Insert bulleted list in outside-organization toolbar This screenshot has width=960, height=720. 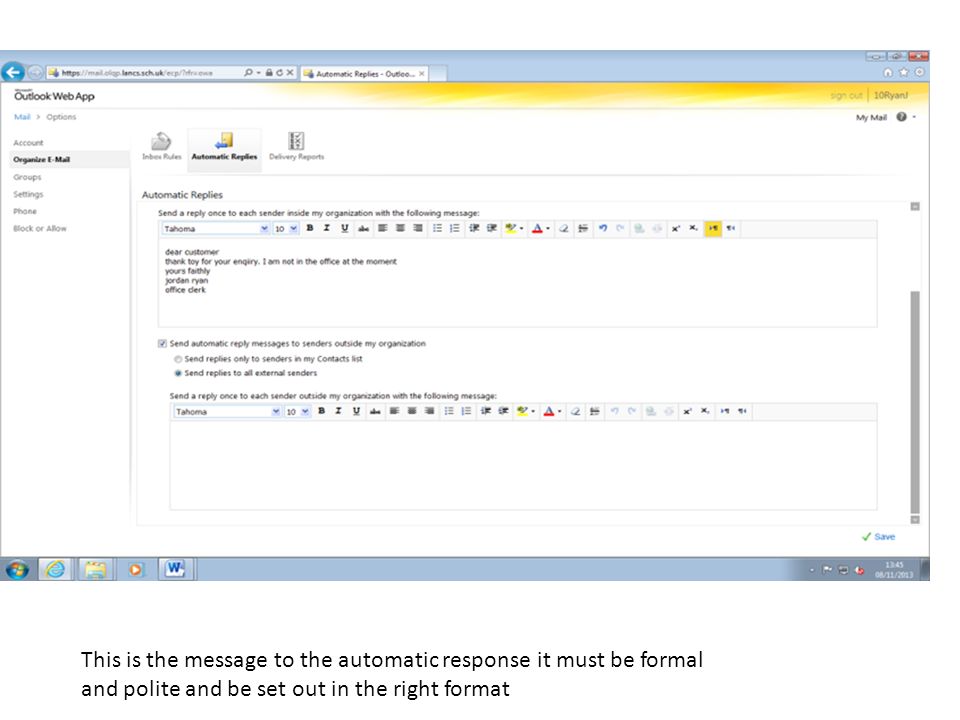[449, 411]
